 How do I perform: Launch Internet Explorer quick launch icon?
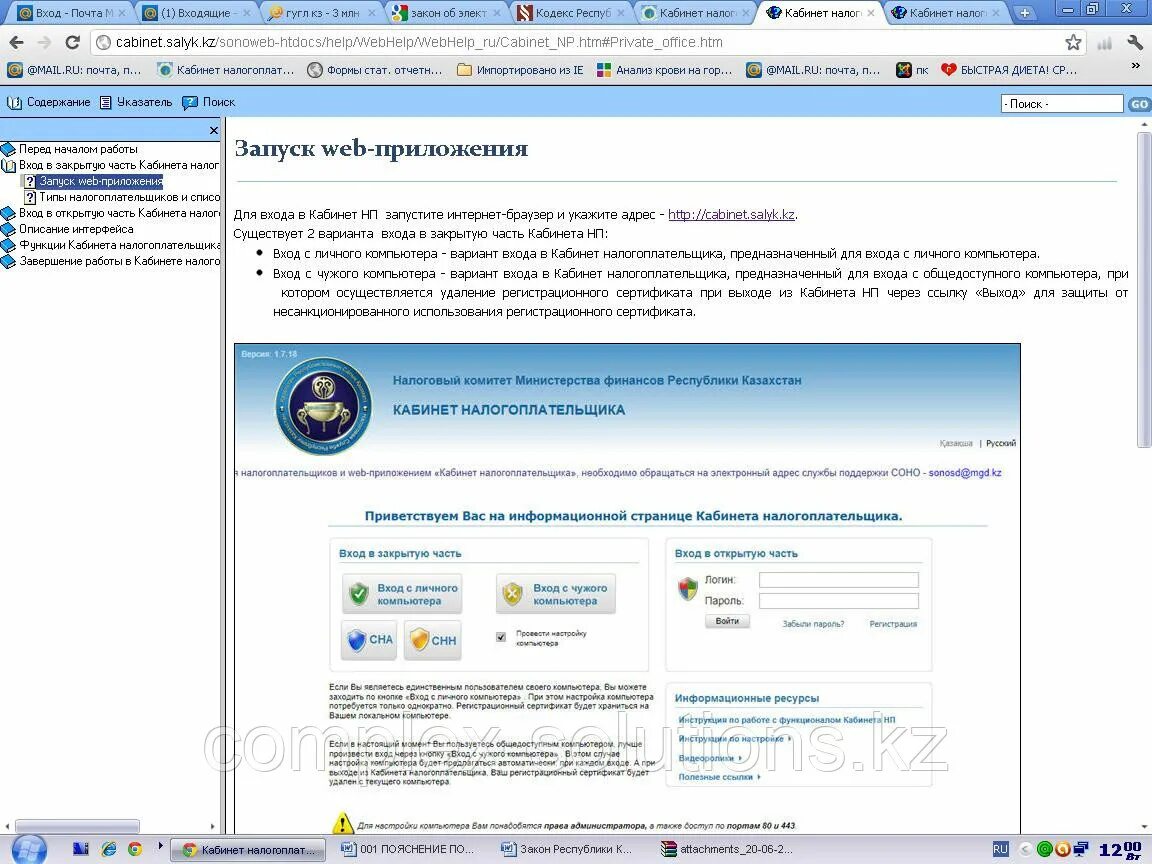[108, 849]
